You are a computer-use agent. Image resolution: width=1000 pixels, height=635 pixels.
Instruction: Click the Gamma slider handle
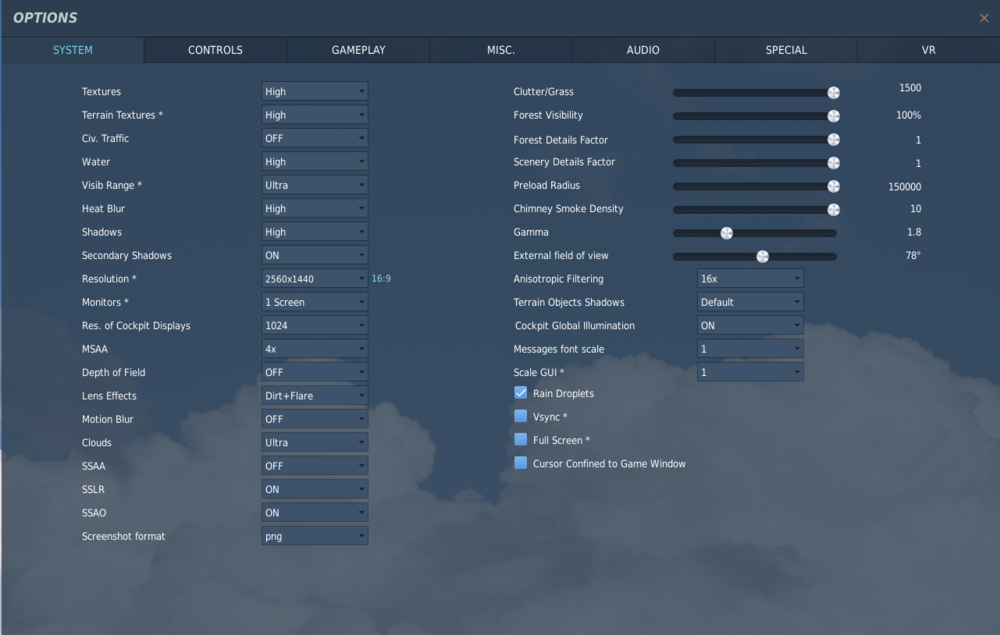tap(726, 232)
